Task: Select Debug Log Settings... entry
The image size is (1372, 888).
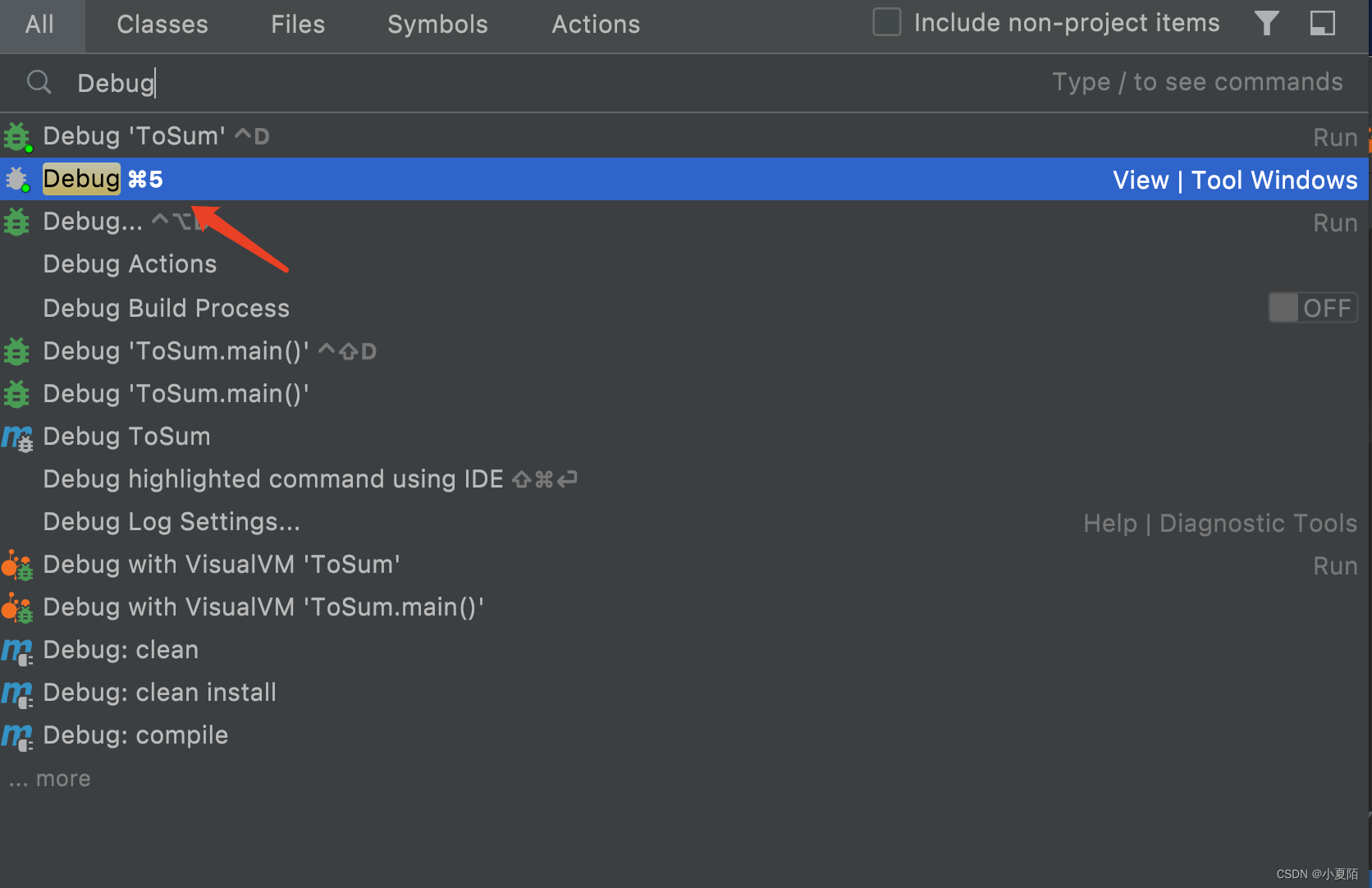Action: [x=171, y=522]
